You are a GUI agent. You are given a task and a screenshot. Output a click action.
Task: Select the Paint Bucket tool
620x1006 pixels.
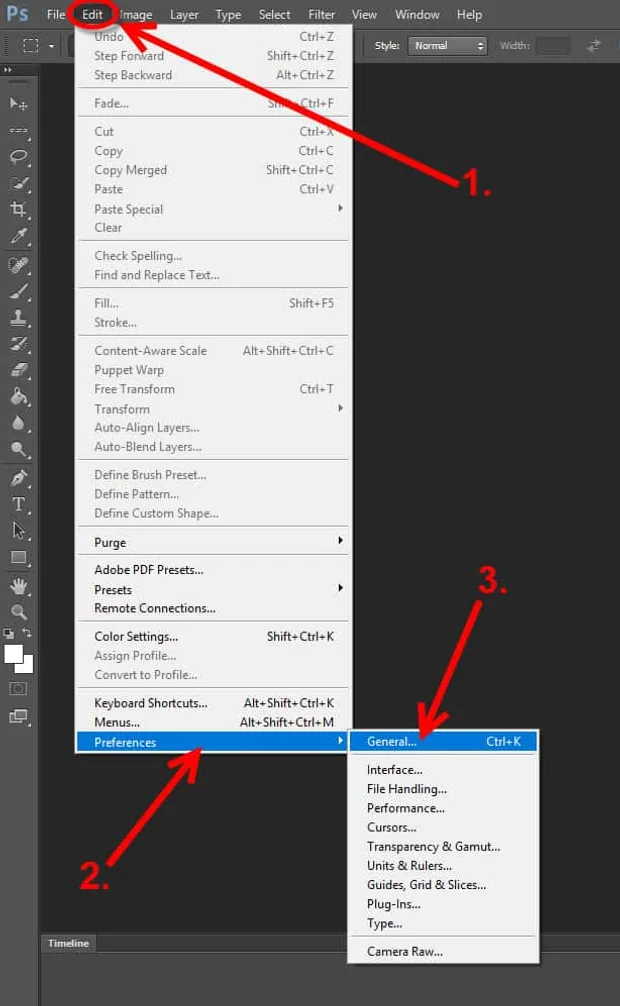(x=18, y=396)
